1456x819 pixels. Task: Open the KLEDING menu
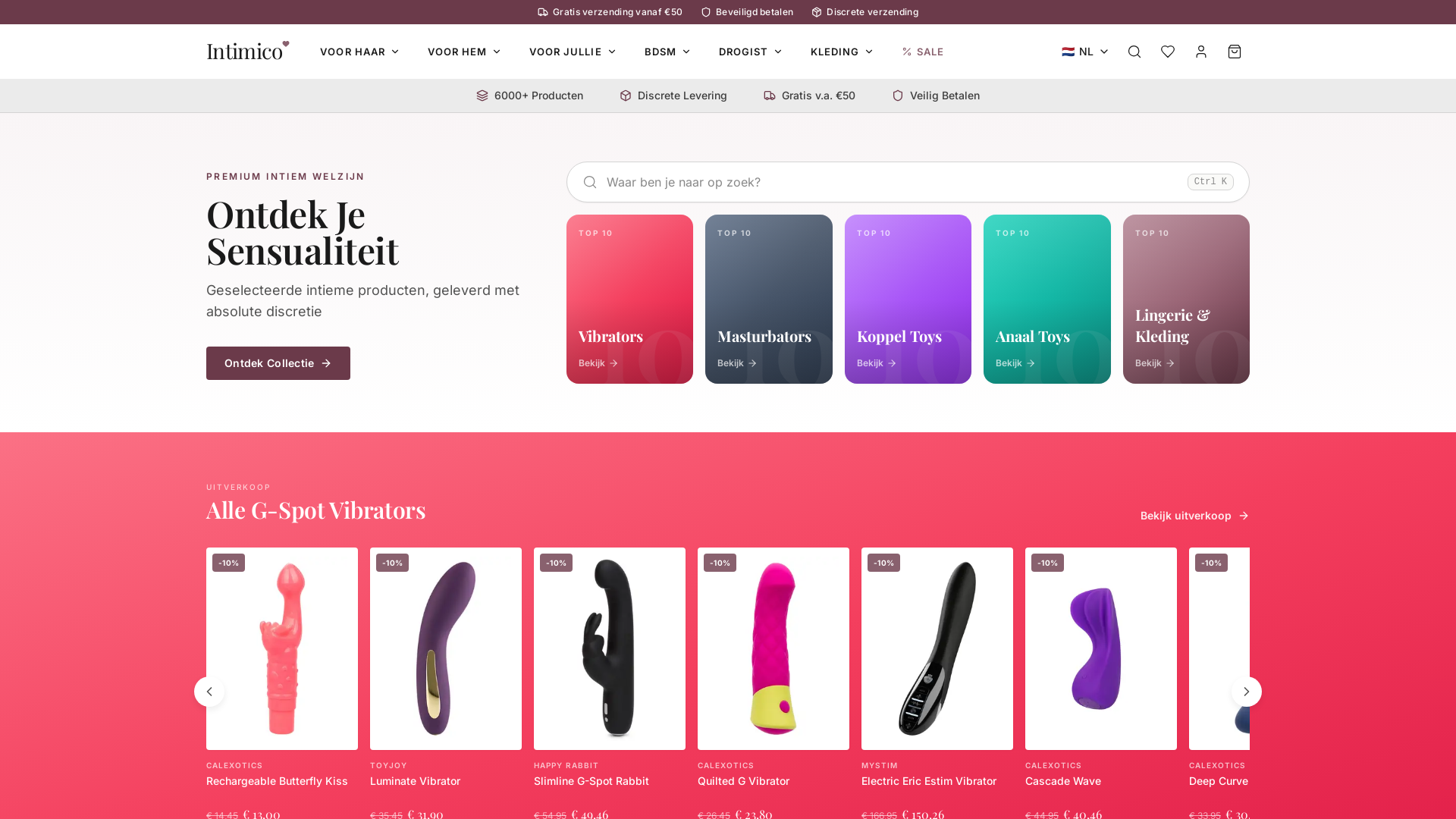pyautogui.click(x=842, y=52)
